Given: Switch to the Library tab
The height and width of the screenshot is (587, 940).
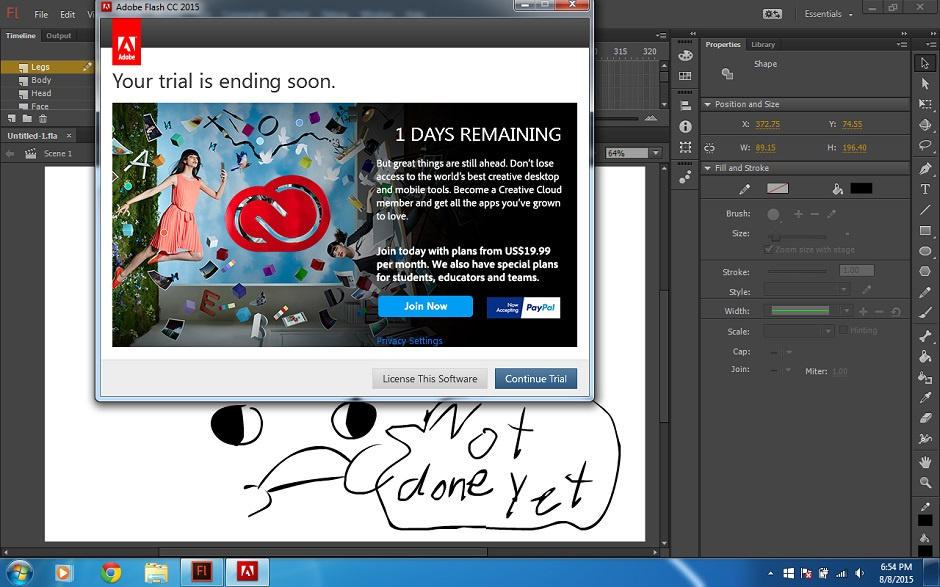Looking at the screenshot, I should [762, 44].
